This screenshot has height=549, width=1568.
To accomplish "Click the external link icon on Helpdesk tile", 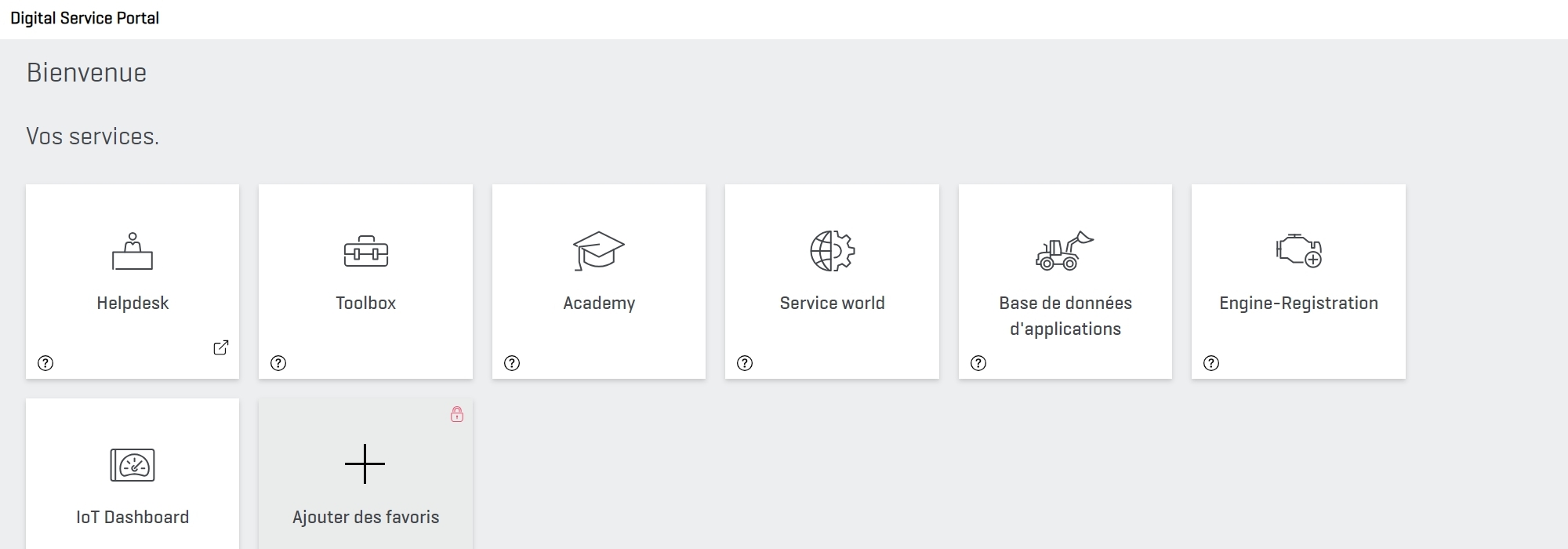I will (221, 347).
